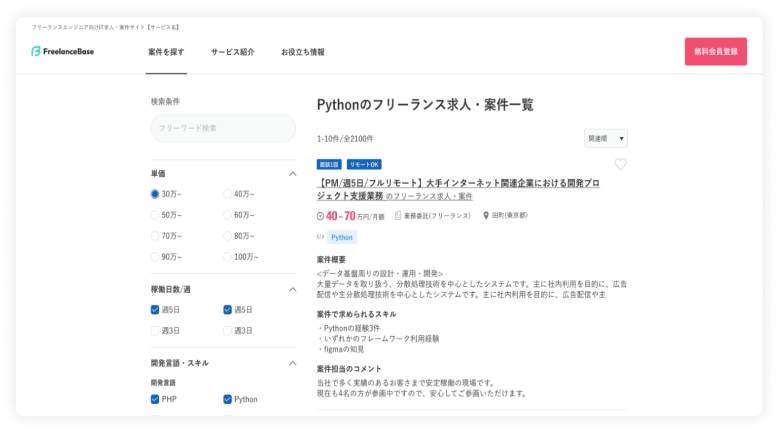Select the 90万~ price radio button
This screenshot has height=432, width=779.
click(155, 257)
